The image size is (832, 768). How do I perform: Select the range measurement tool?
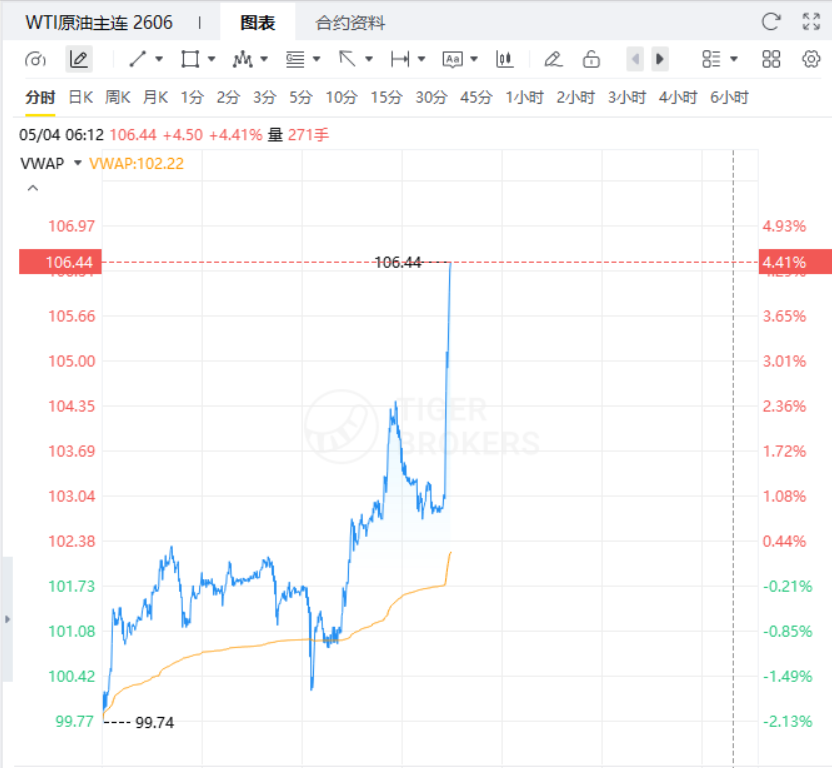pos(400,59)
